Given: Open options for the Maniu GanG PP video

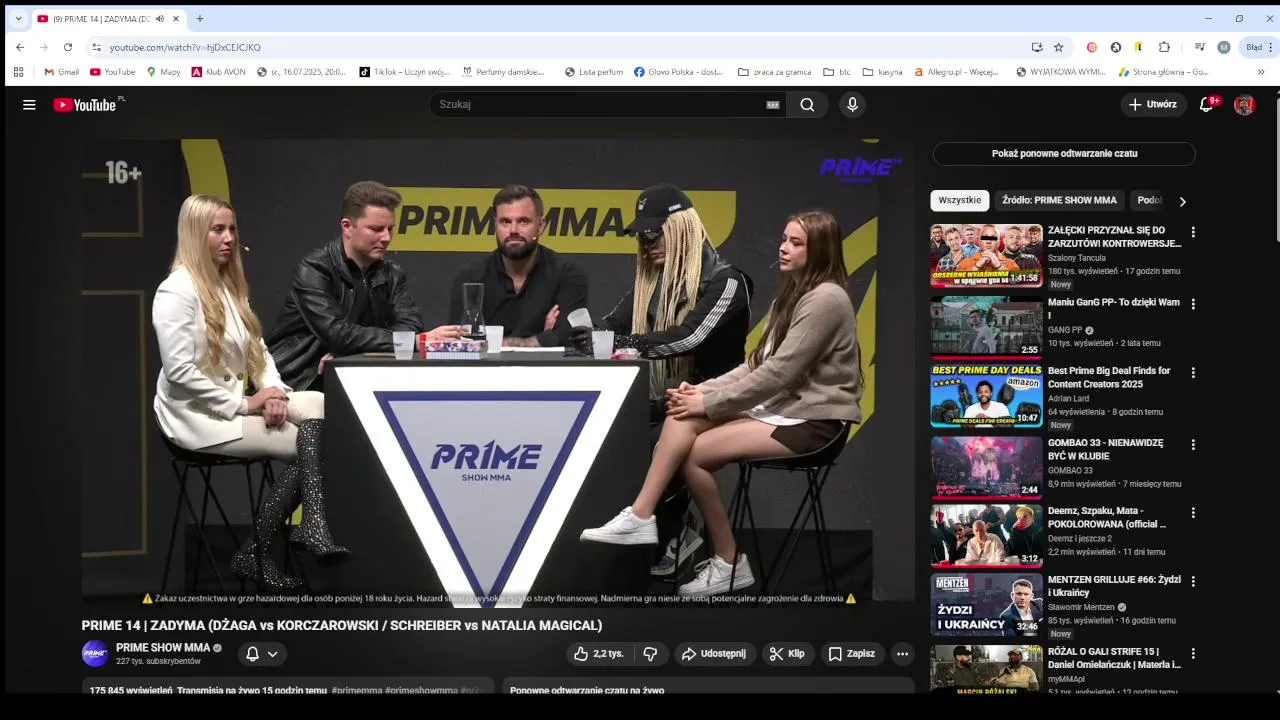Looking at the screenshot, I should click(x=1192, y=304).
